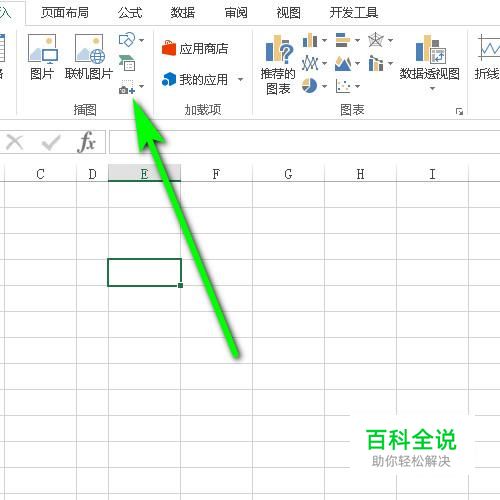500x500 pixels.
Task: Click in the formula bar input
Action: (x=305, y=142)
